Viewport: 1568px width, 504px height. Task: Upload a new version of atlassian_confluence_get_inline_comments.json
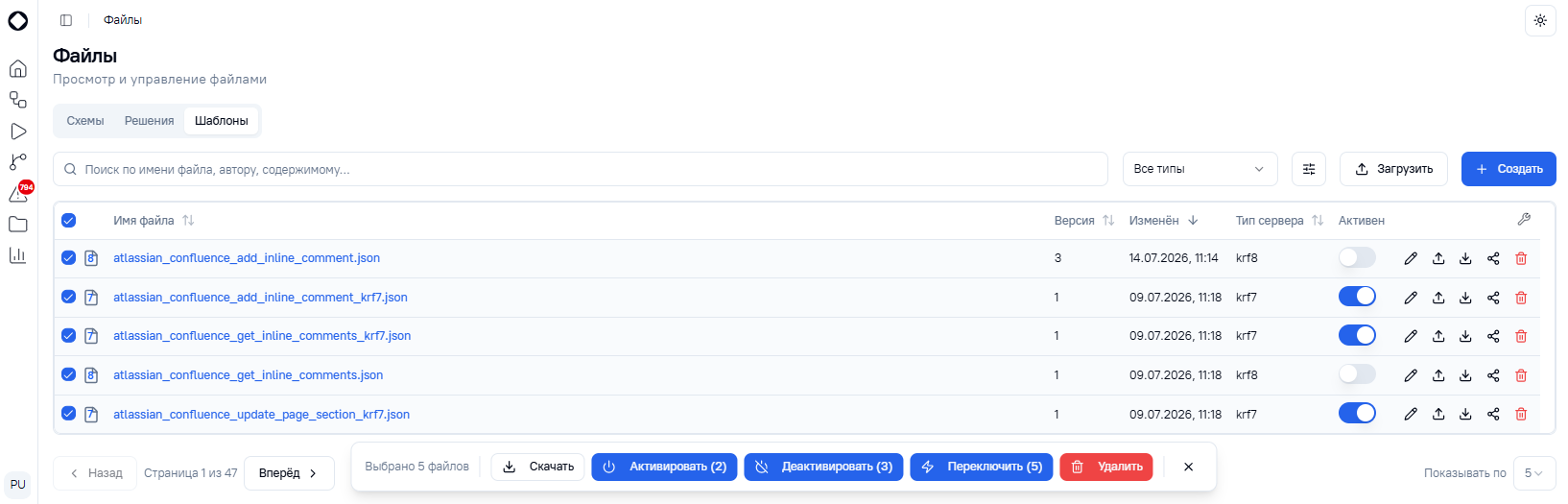pos(1438,375)
